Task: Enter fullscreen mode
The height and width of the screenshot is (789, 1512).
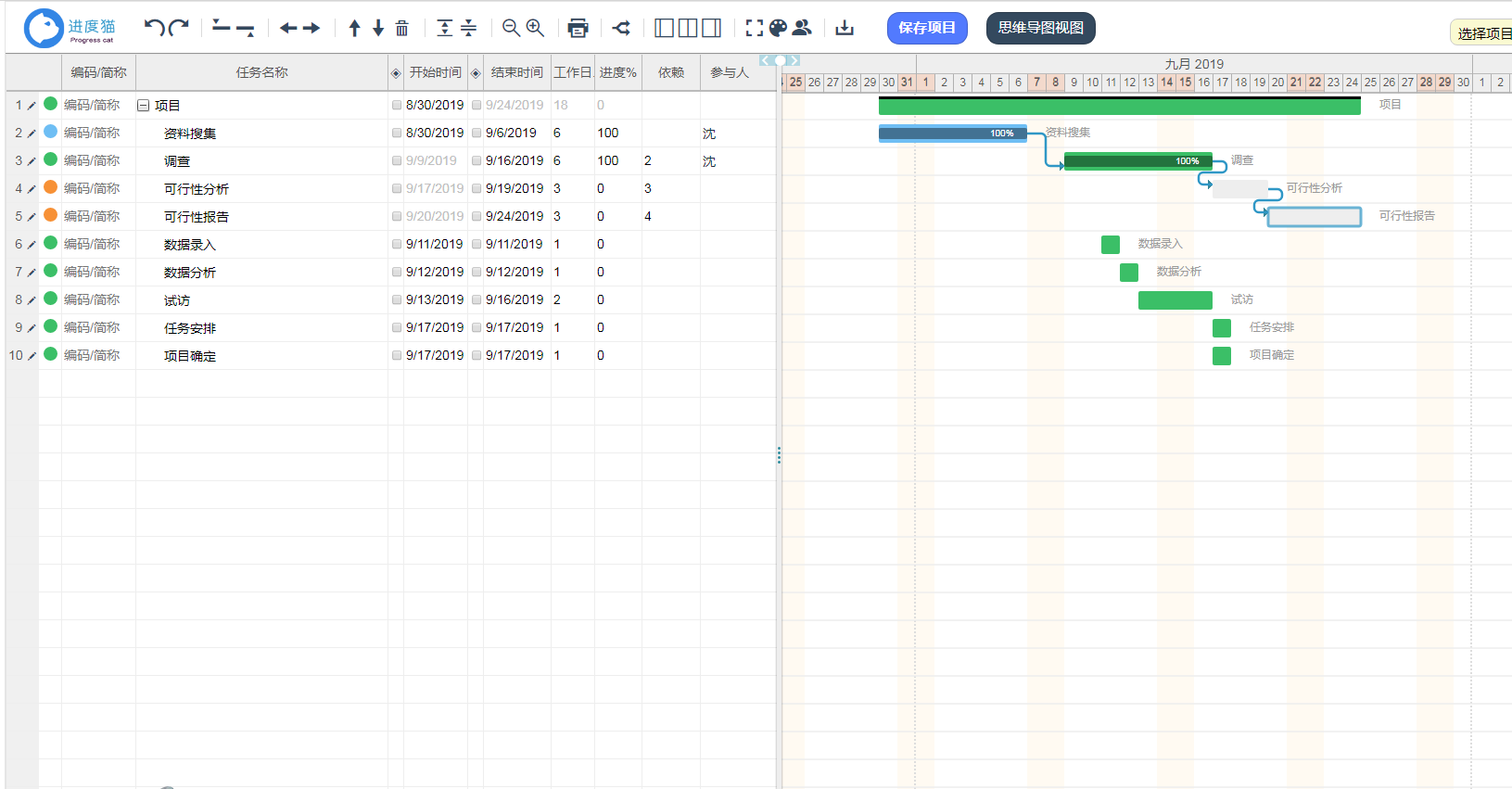Action: tap(755, 28)
